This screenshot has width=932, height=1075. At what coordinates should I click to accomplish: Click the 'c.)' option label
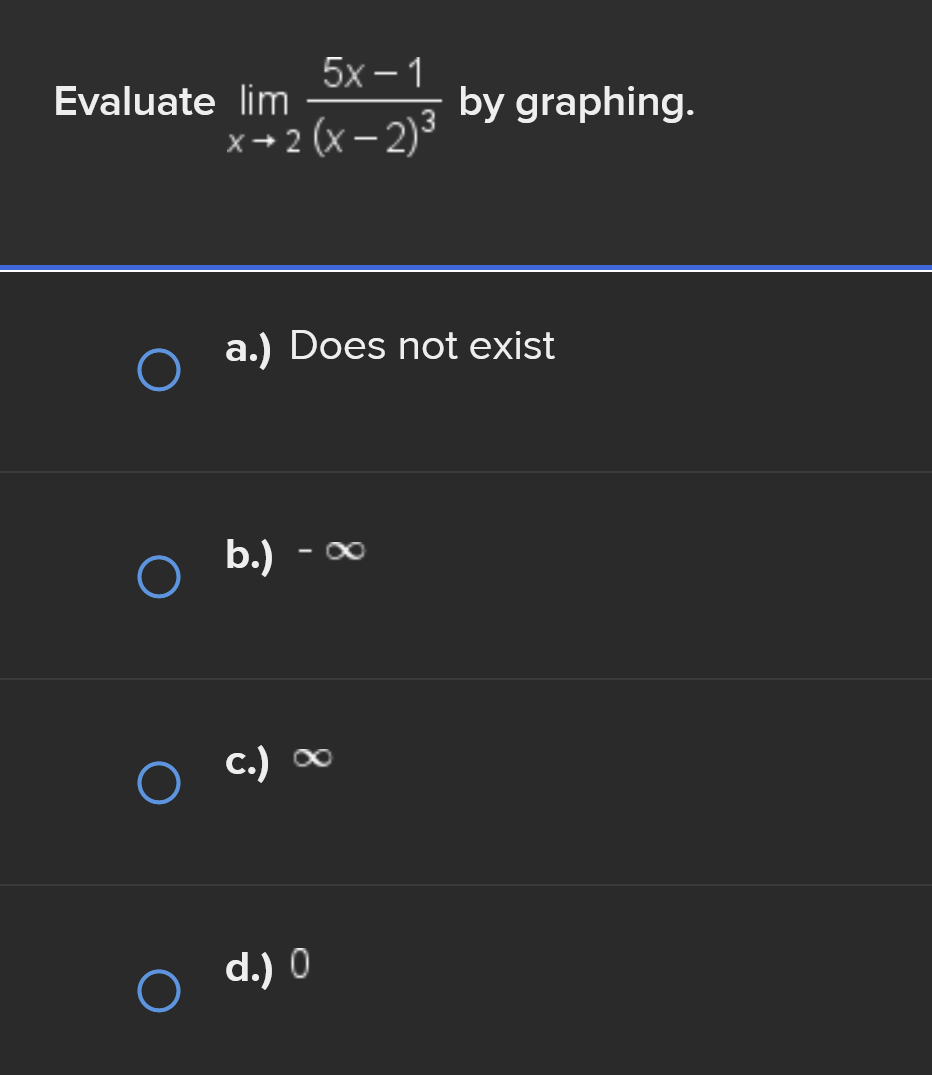click(247, 762)
